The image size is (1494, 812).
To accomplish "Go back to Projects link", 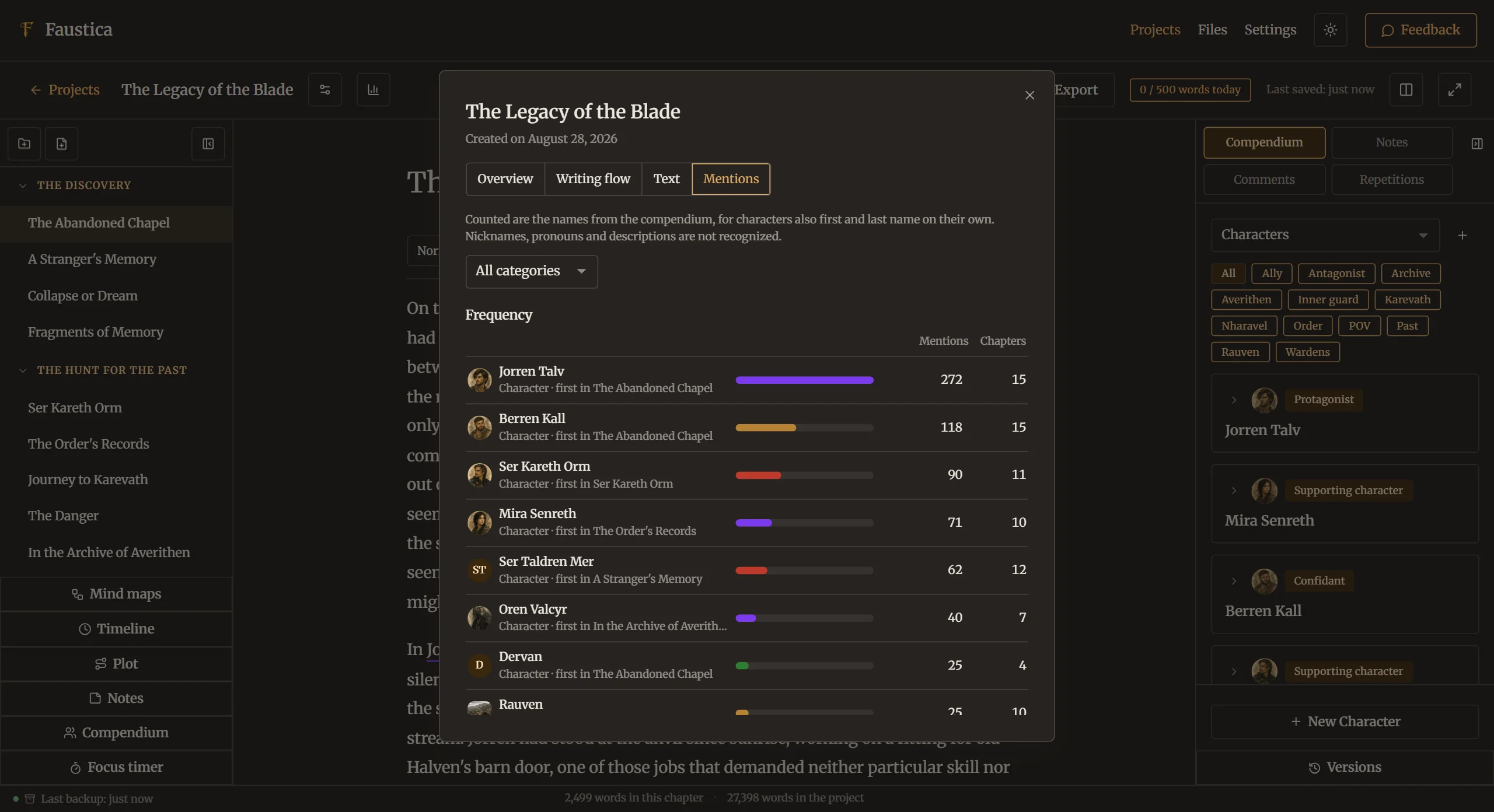I will coord(65,90).
